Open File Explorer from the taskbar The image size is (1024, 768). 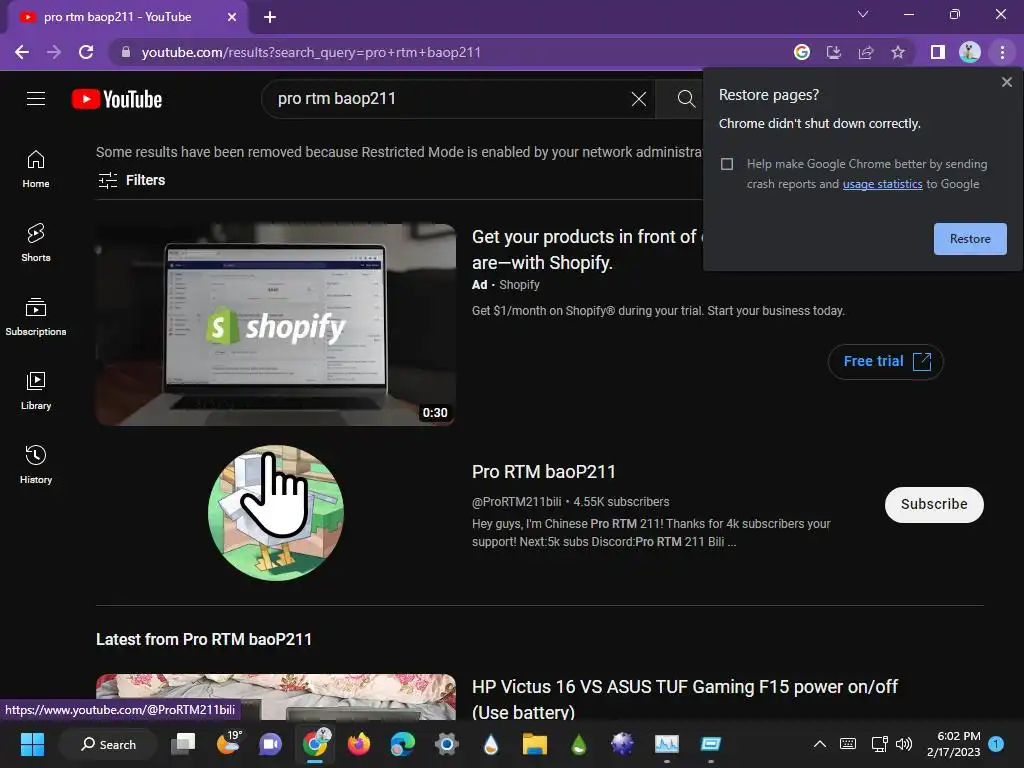point(534,744)
